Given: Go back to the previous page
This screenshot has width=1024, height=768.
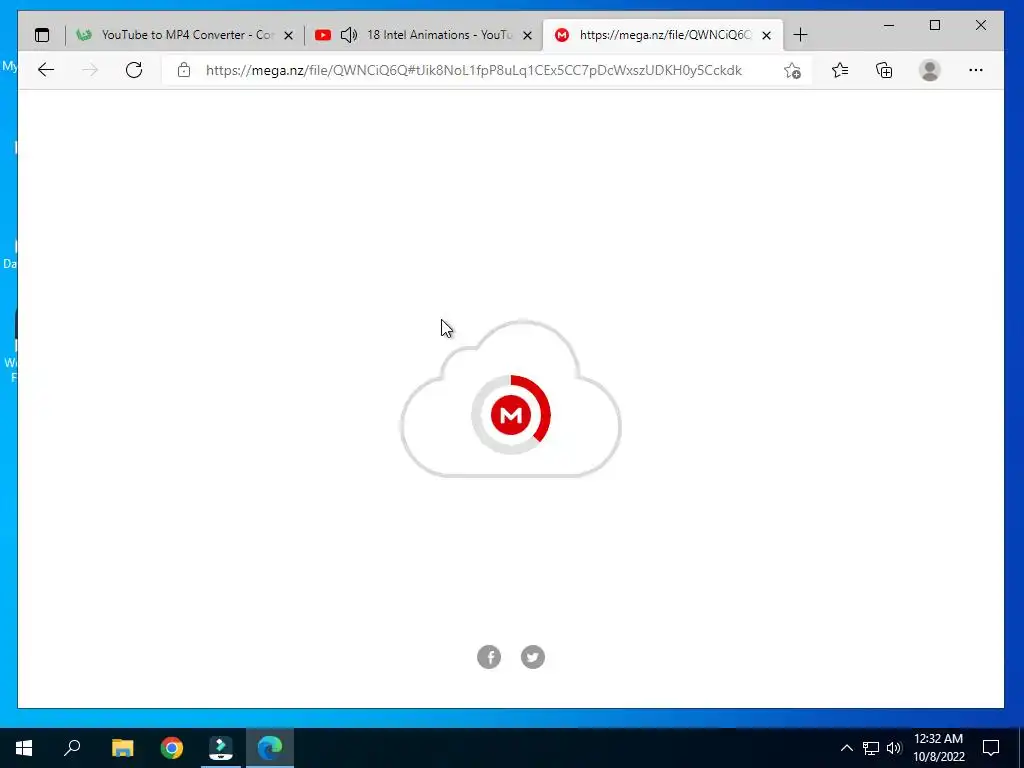Looking at the screenshot, I should 46,70.
